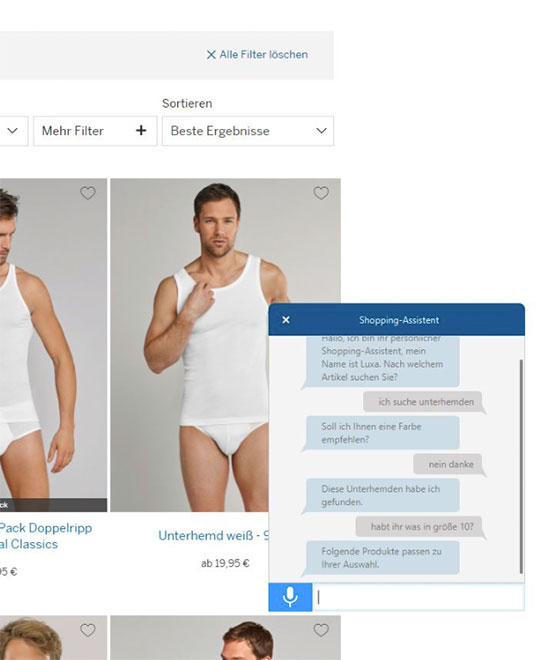Click the microphone voice input button

click(x=290, y=597)
